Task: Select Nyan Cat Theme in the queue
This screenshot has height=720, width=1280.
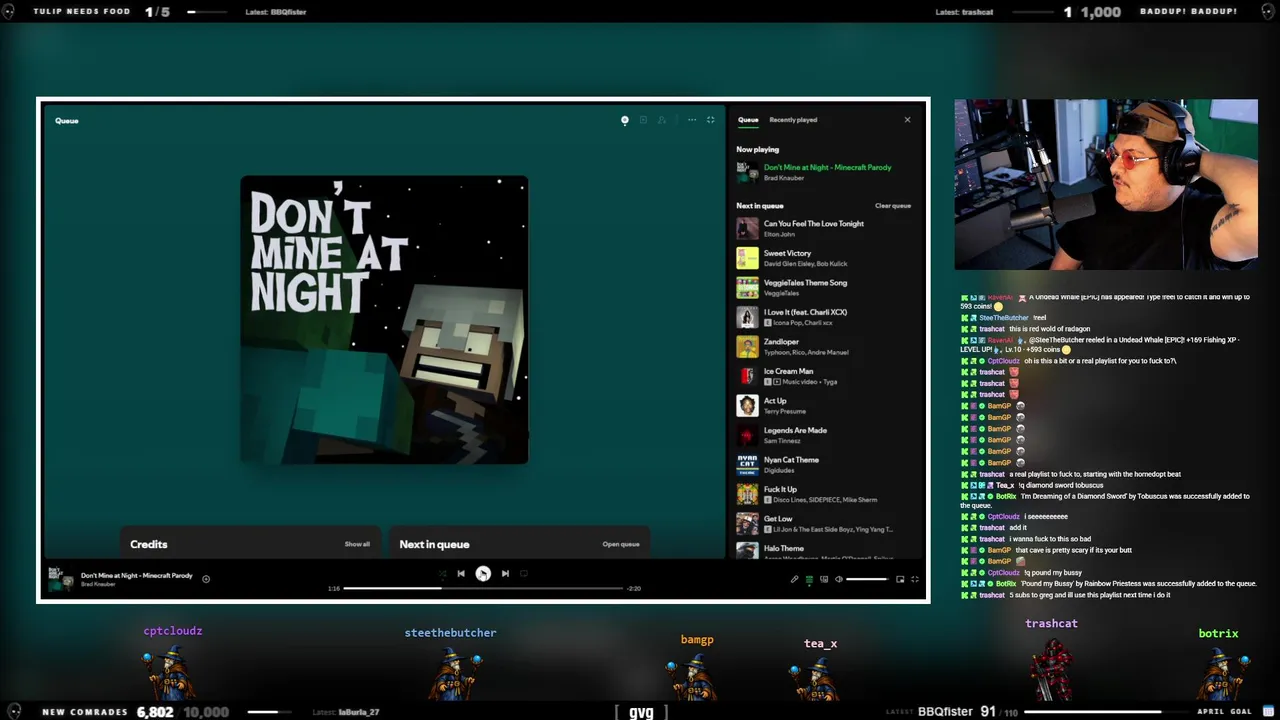Action: pos(824,464)
